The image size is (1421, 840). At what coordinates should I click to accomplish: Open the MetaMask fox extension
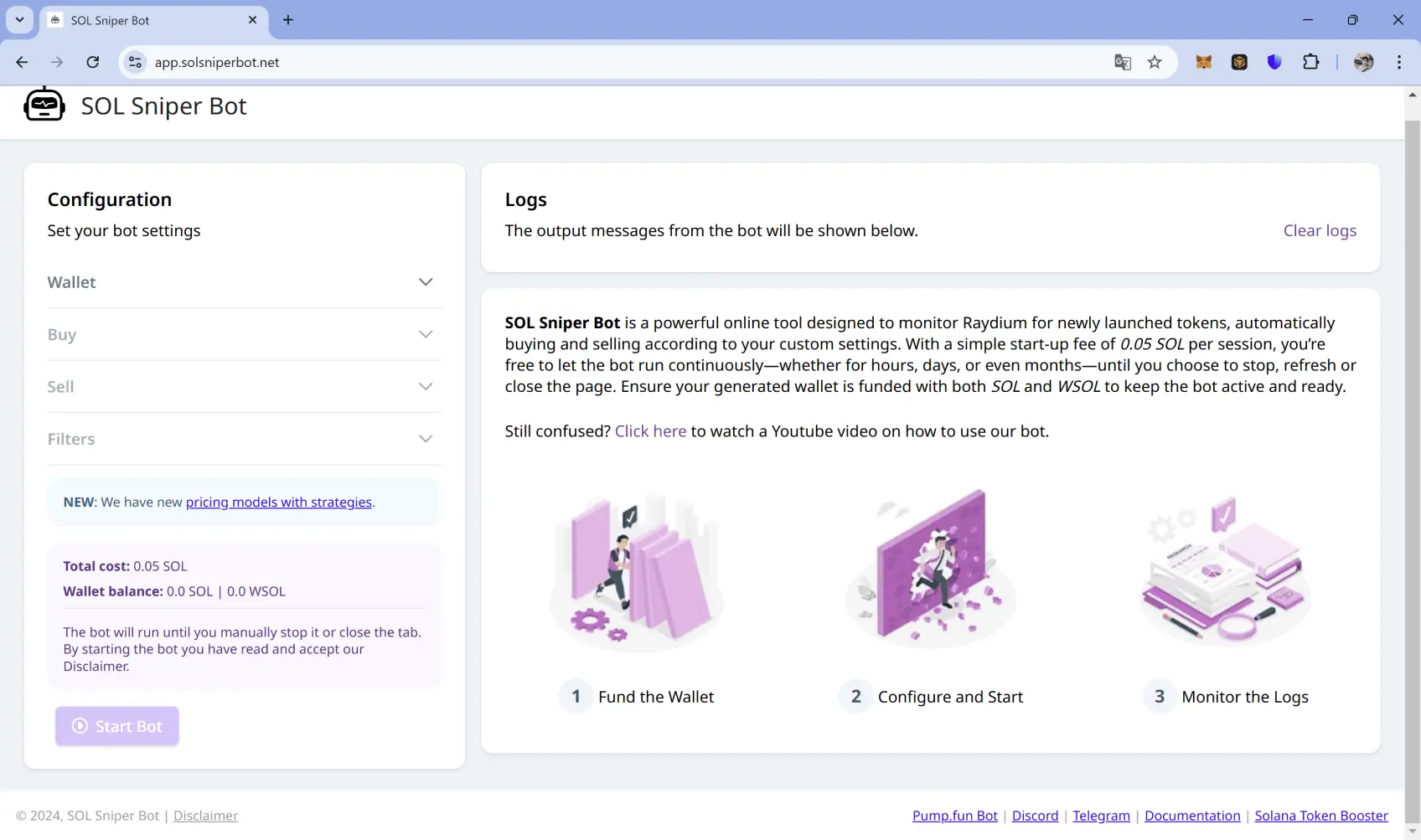pos(1204,62)
